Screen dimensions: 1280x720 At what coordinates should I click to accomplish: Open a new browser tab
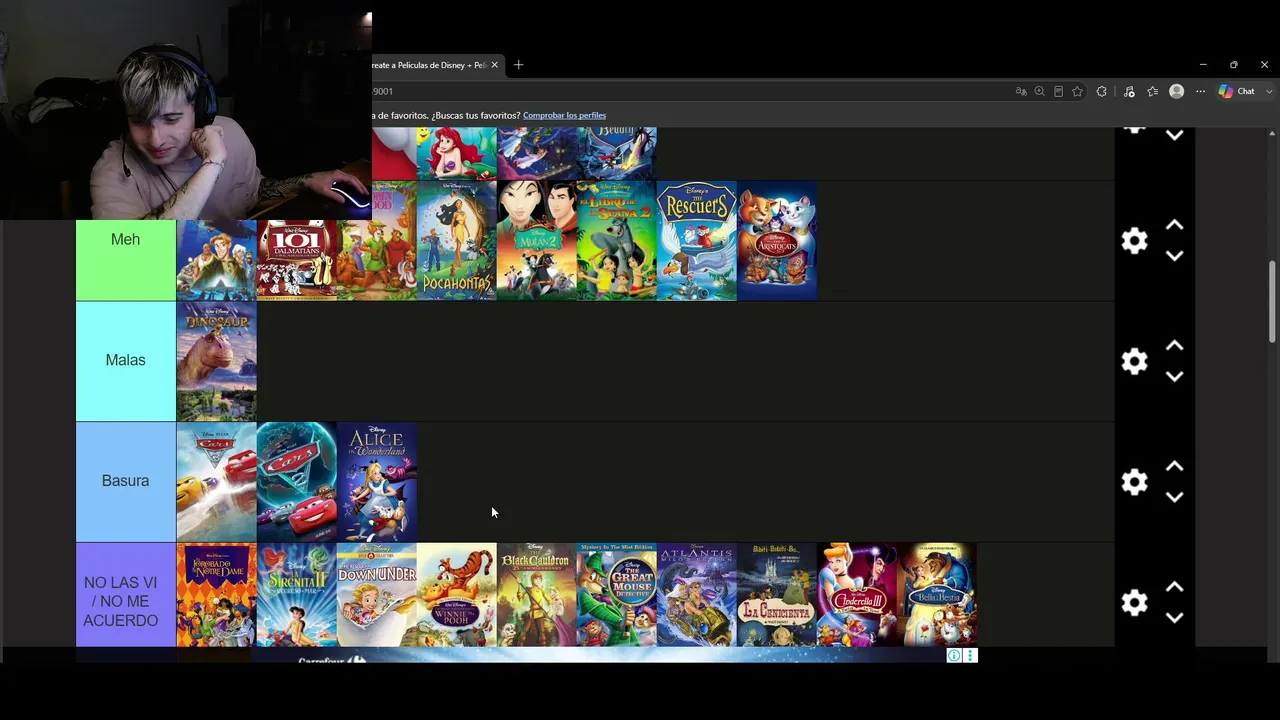pos(518,65)
